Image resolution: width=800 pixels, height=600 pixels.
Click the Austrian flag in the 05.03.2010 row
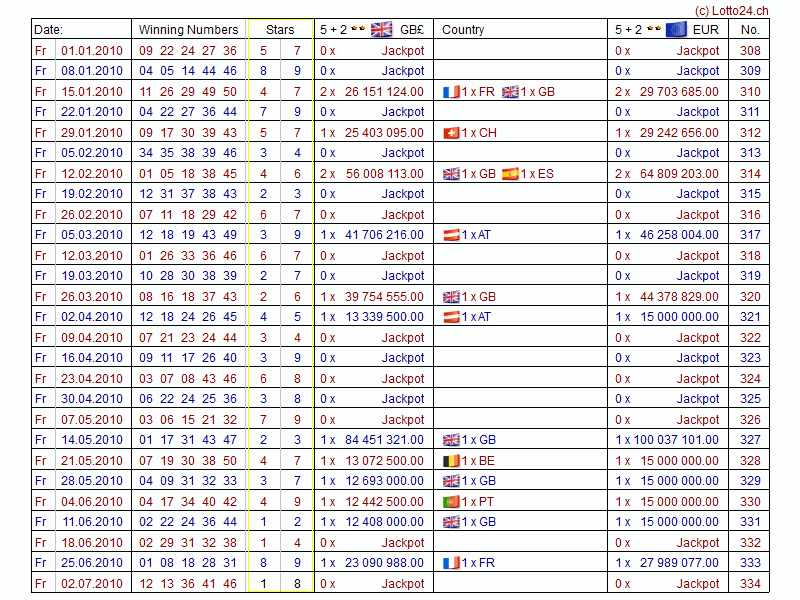[x=451, y=235]
